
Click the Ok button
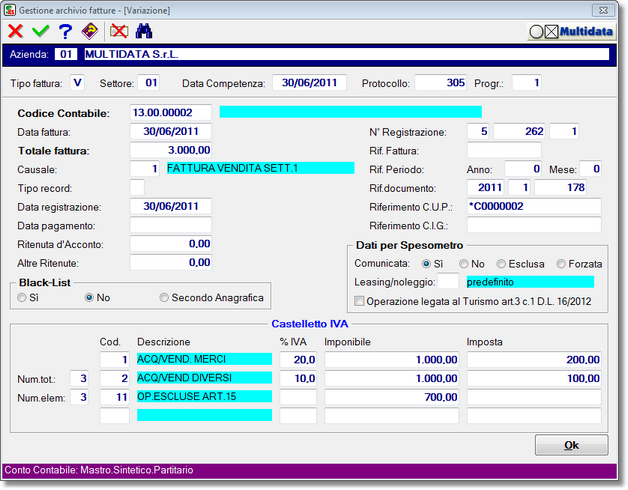pyautogui.click(x=572, y=445)
